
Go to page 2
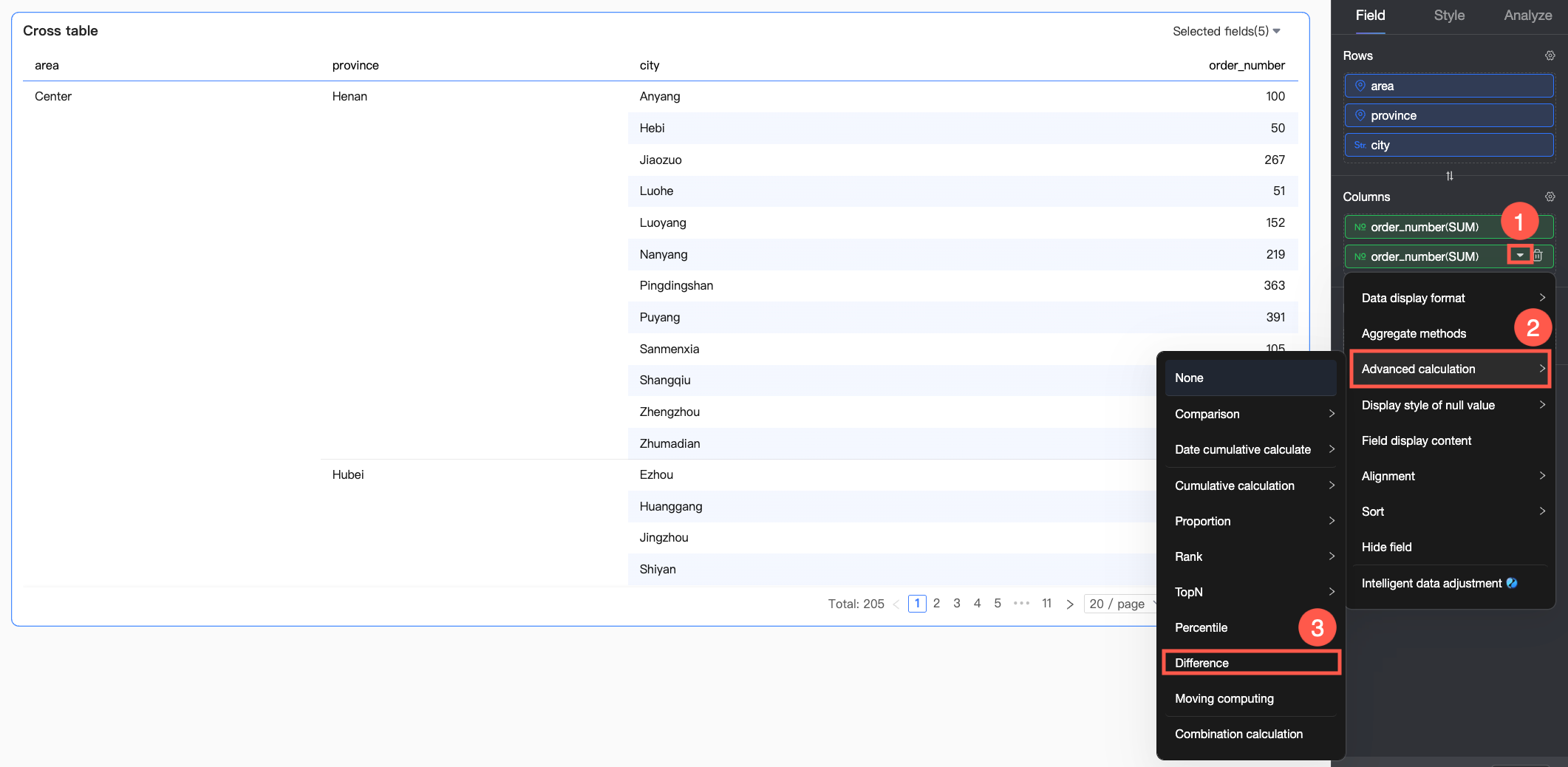[936, 604]
